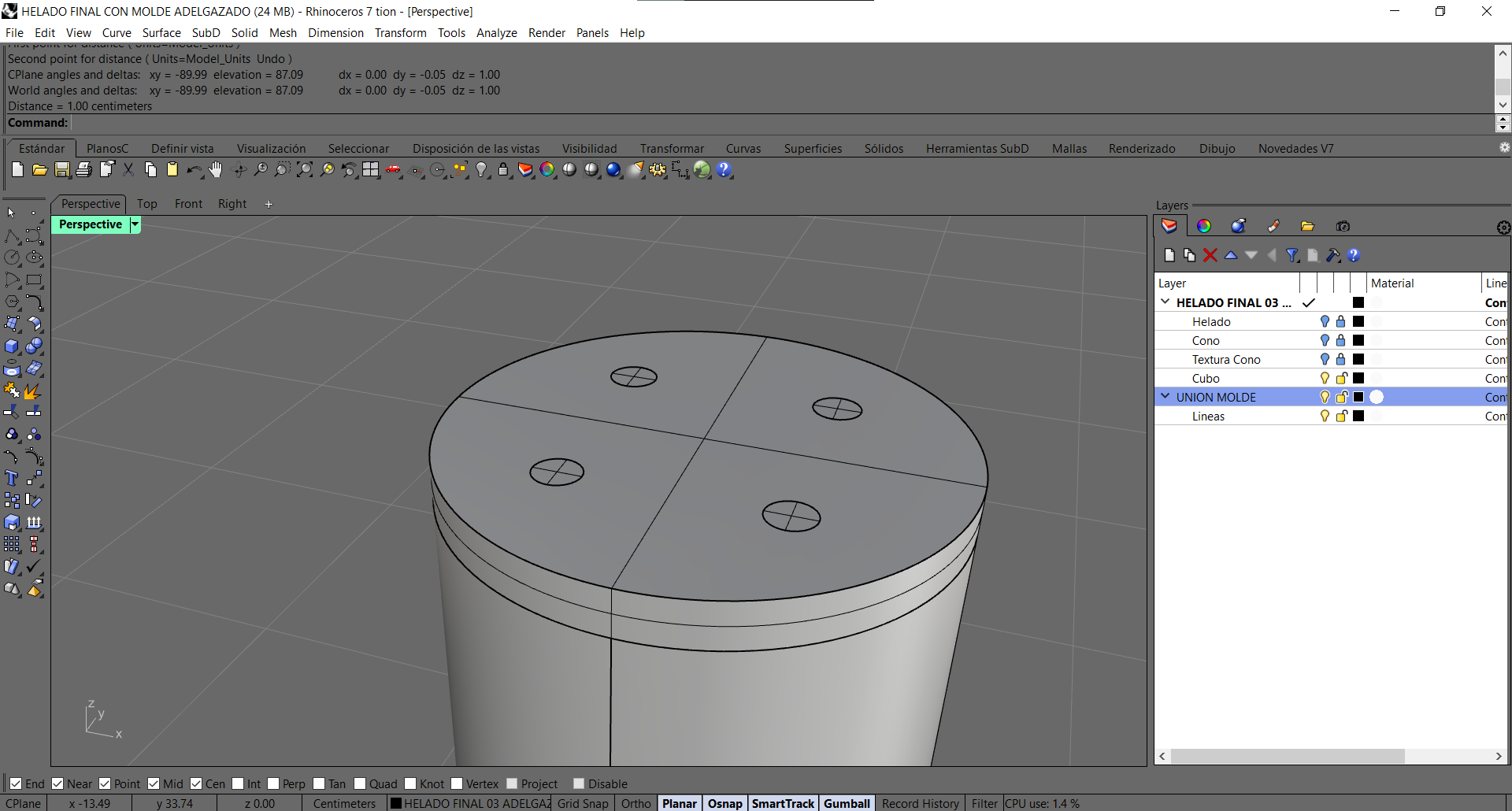The height and width of the screenshot is (811, 1512).
Task: Click the command history scroll-up arrow
Action: coord(1503,54)
